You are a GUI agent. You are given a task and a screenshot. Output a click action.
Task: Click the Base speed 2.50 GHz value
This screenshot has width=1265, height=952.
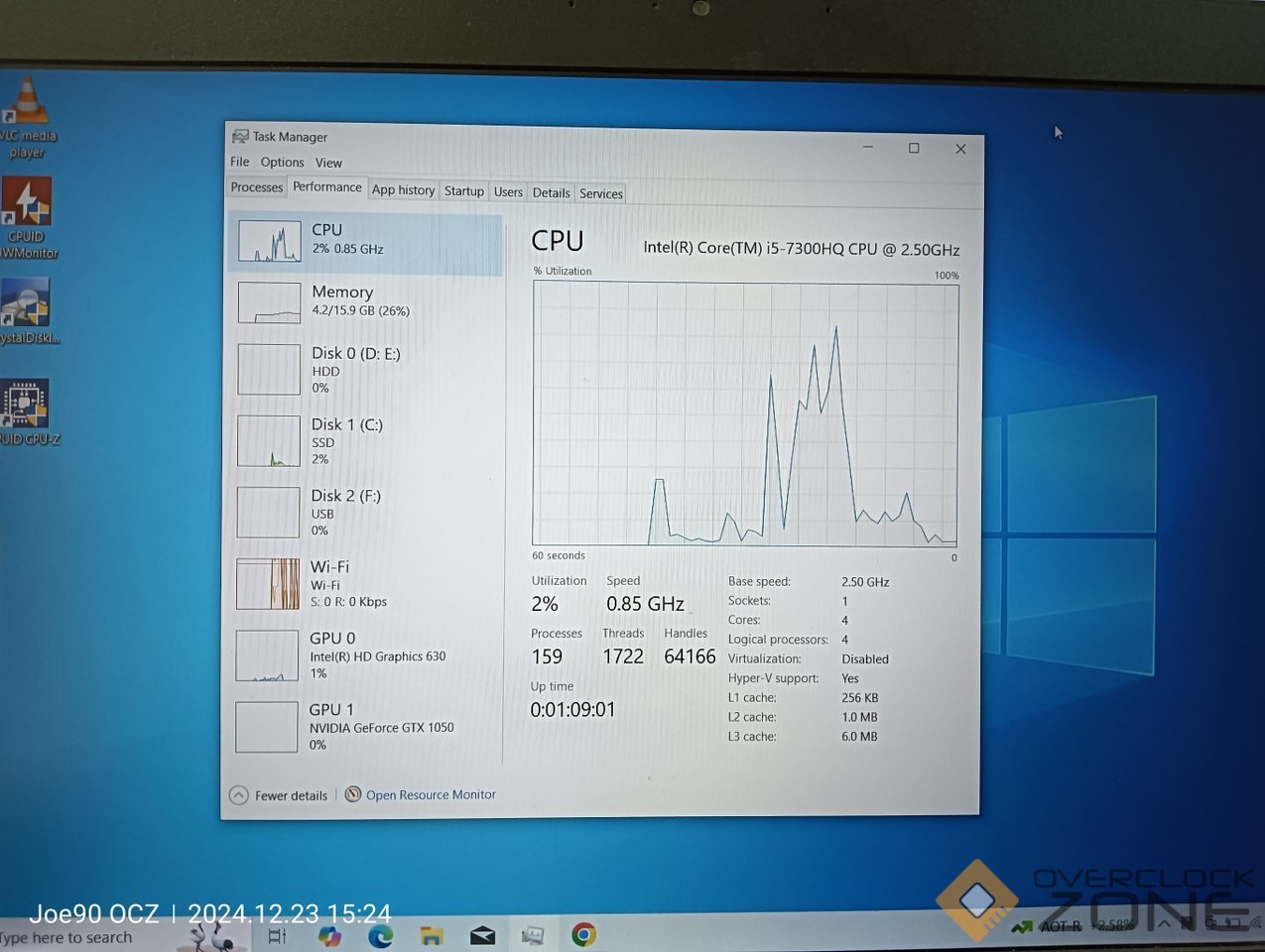tap(865, 582)
